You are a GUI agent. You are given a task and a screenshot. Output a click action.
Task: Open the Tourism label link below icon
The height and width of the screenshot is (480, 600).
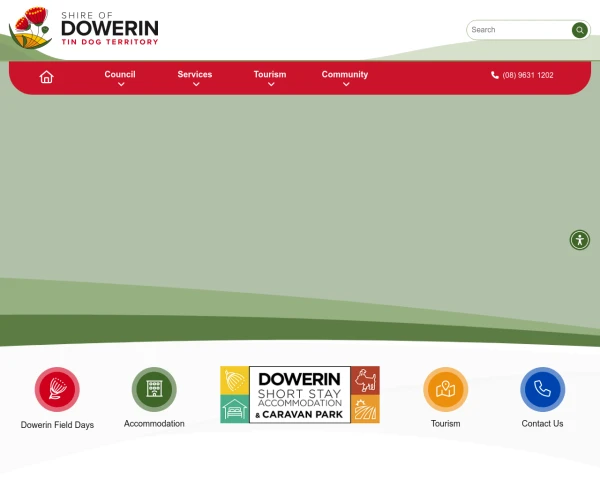[445, 423]
